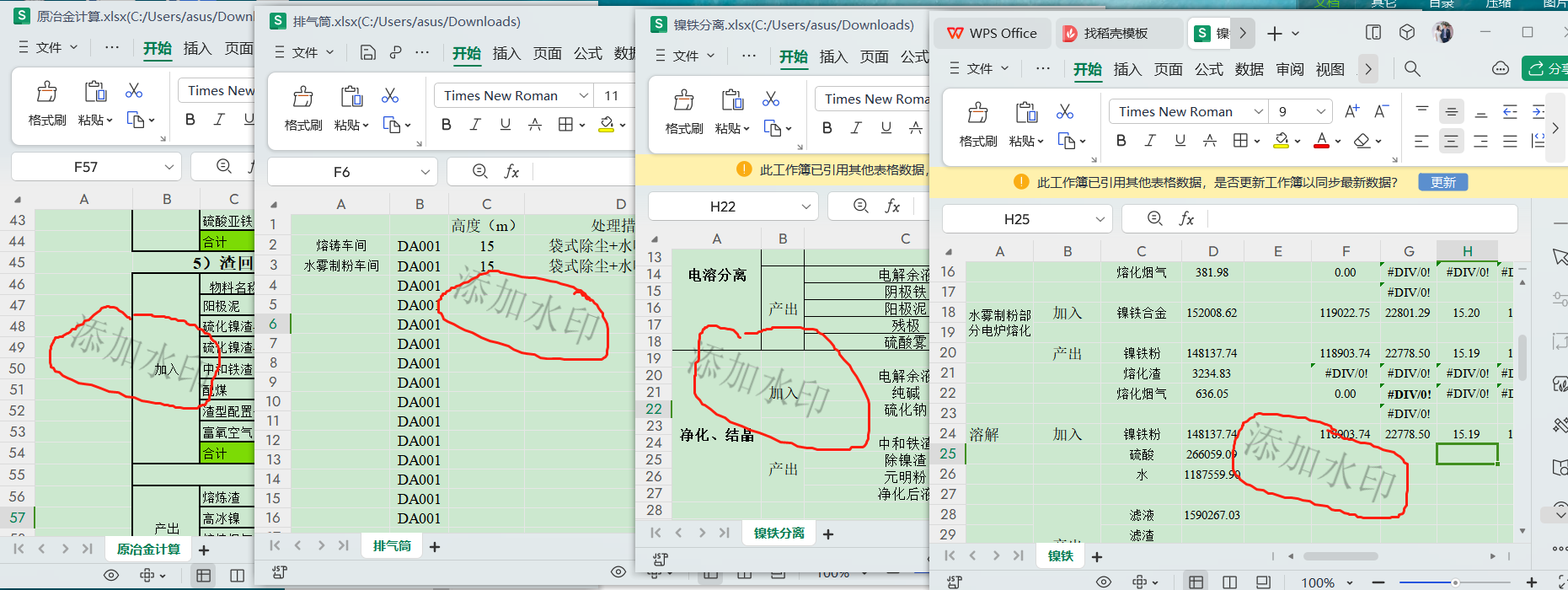Toggle Italic in 镍铁分离.xlsx window
Image resolution: width=1568 pixels, height=590 pixels.
click(856, 128)
